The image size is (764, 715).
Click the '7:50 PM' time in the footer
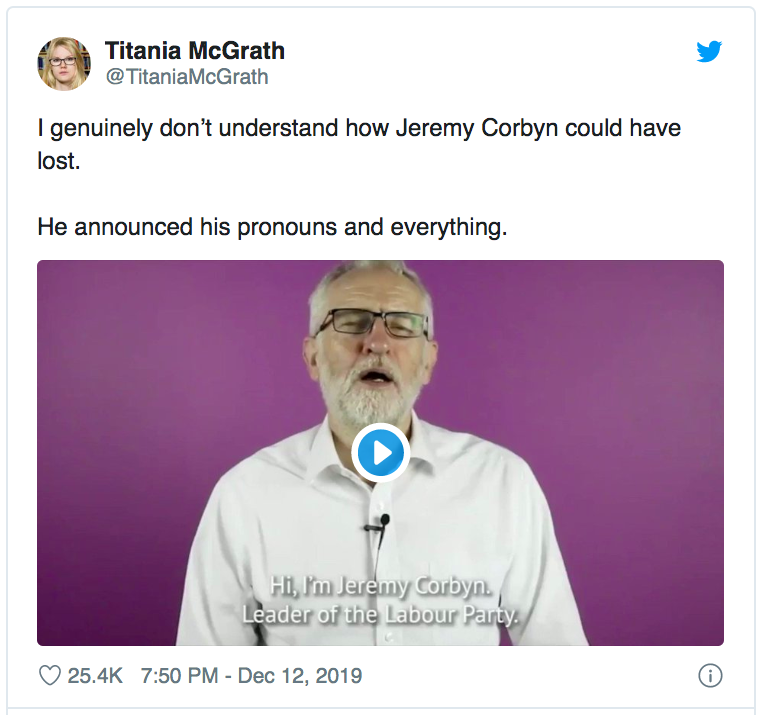point(179,676)
